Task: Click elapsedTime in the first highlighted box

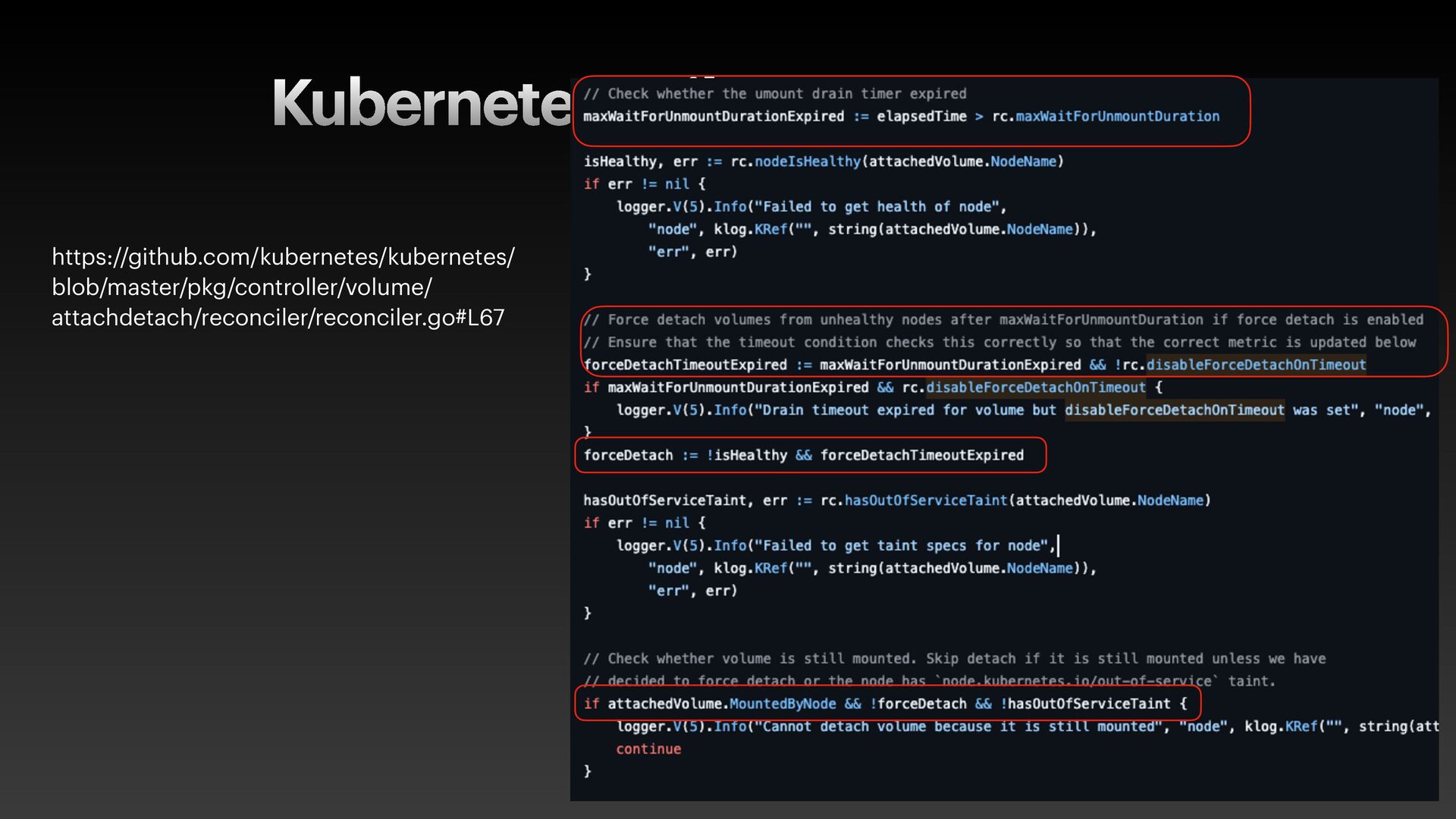Action: point(921,117)
